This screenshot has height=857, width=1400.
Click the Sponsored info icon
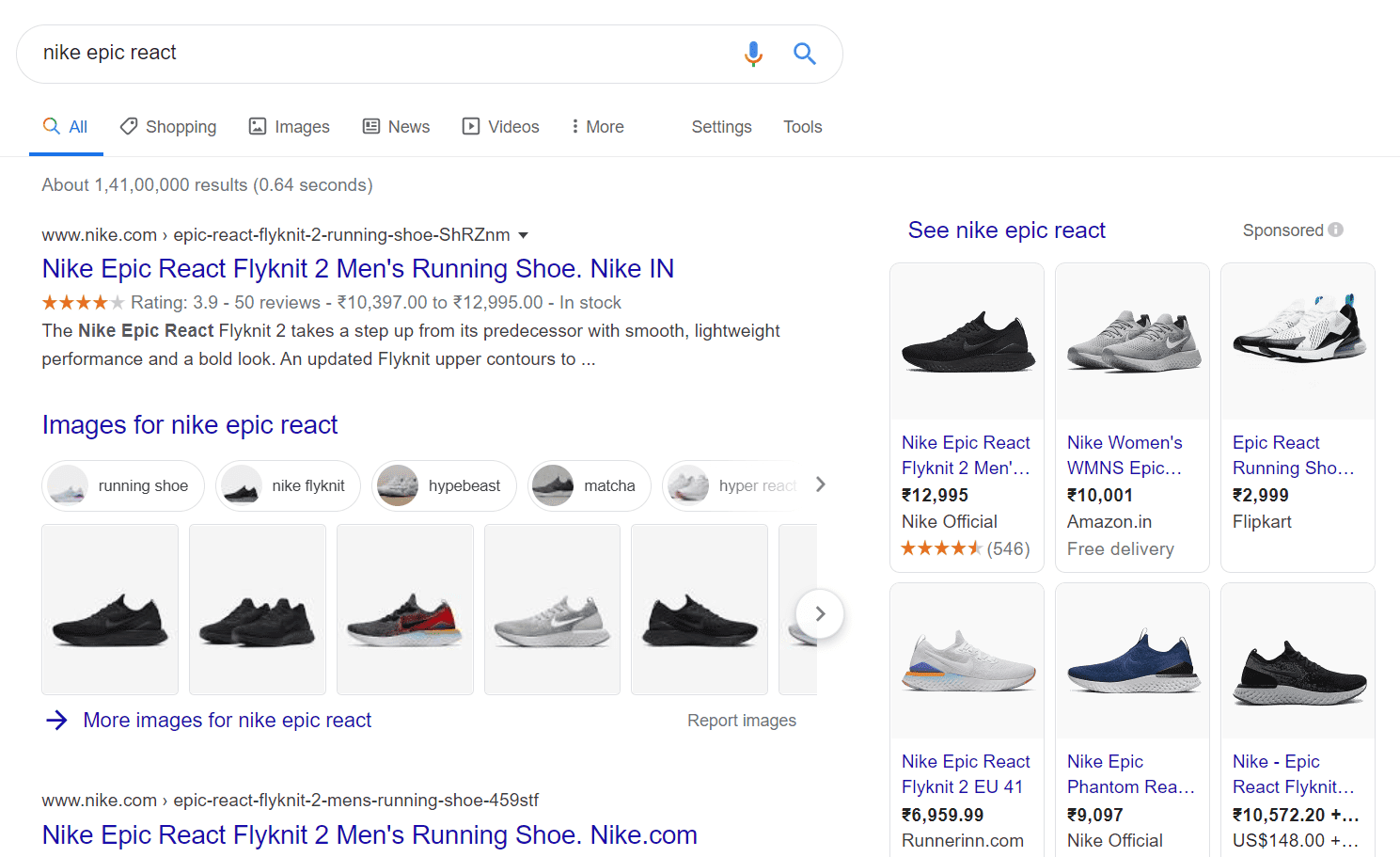[x=1336, y=230]
